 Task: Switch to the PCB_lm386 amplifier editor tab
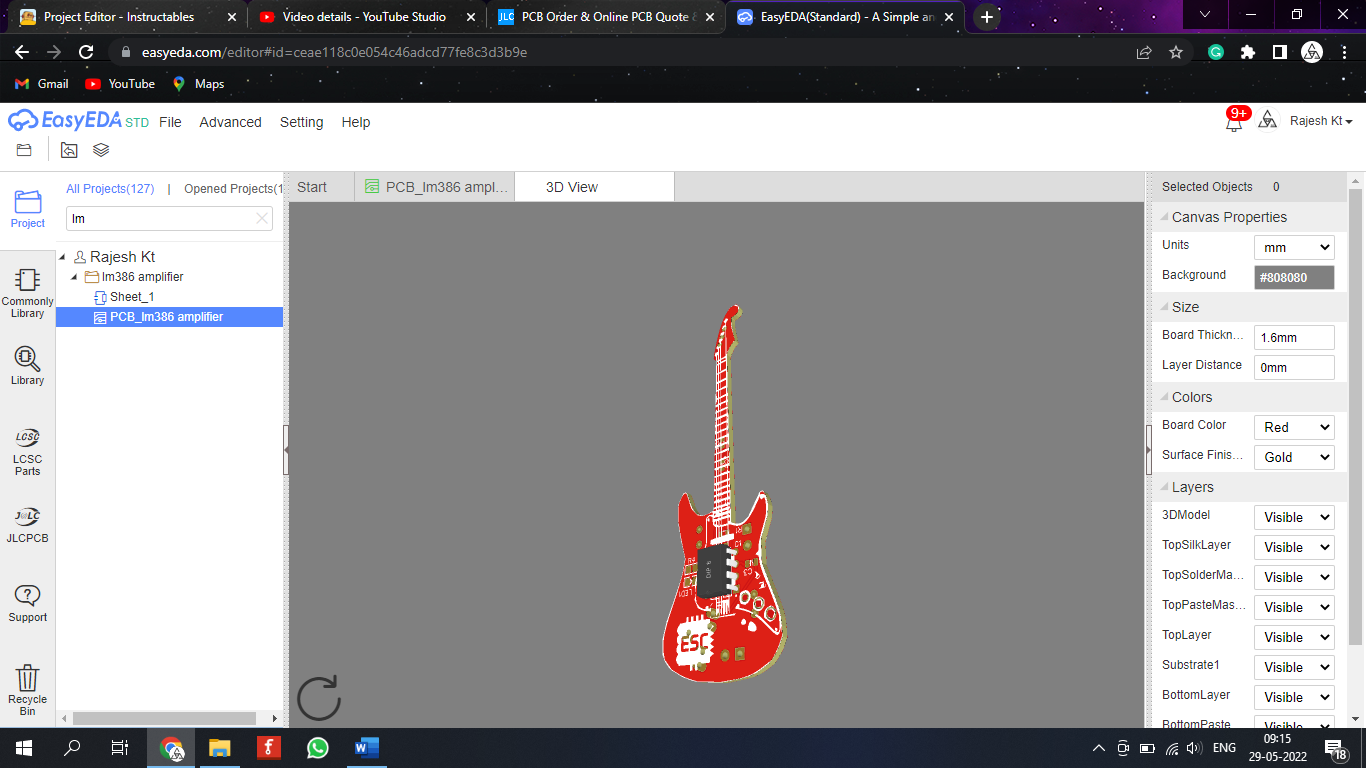pyautogui.click(x=436, y=187)
